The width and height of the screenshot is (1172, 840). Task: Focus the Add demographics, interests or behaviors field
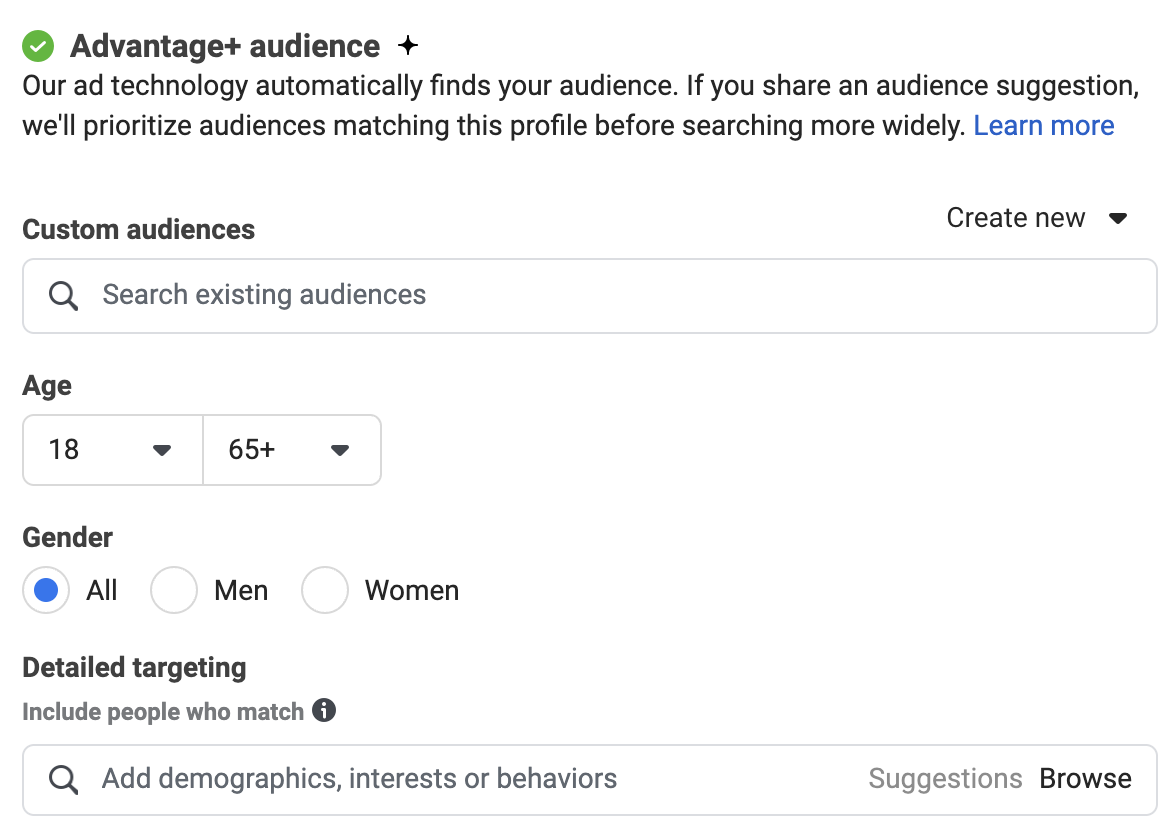coord(590,779)
